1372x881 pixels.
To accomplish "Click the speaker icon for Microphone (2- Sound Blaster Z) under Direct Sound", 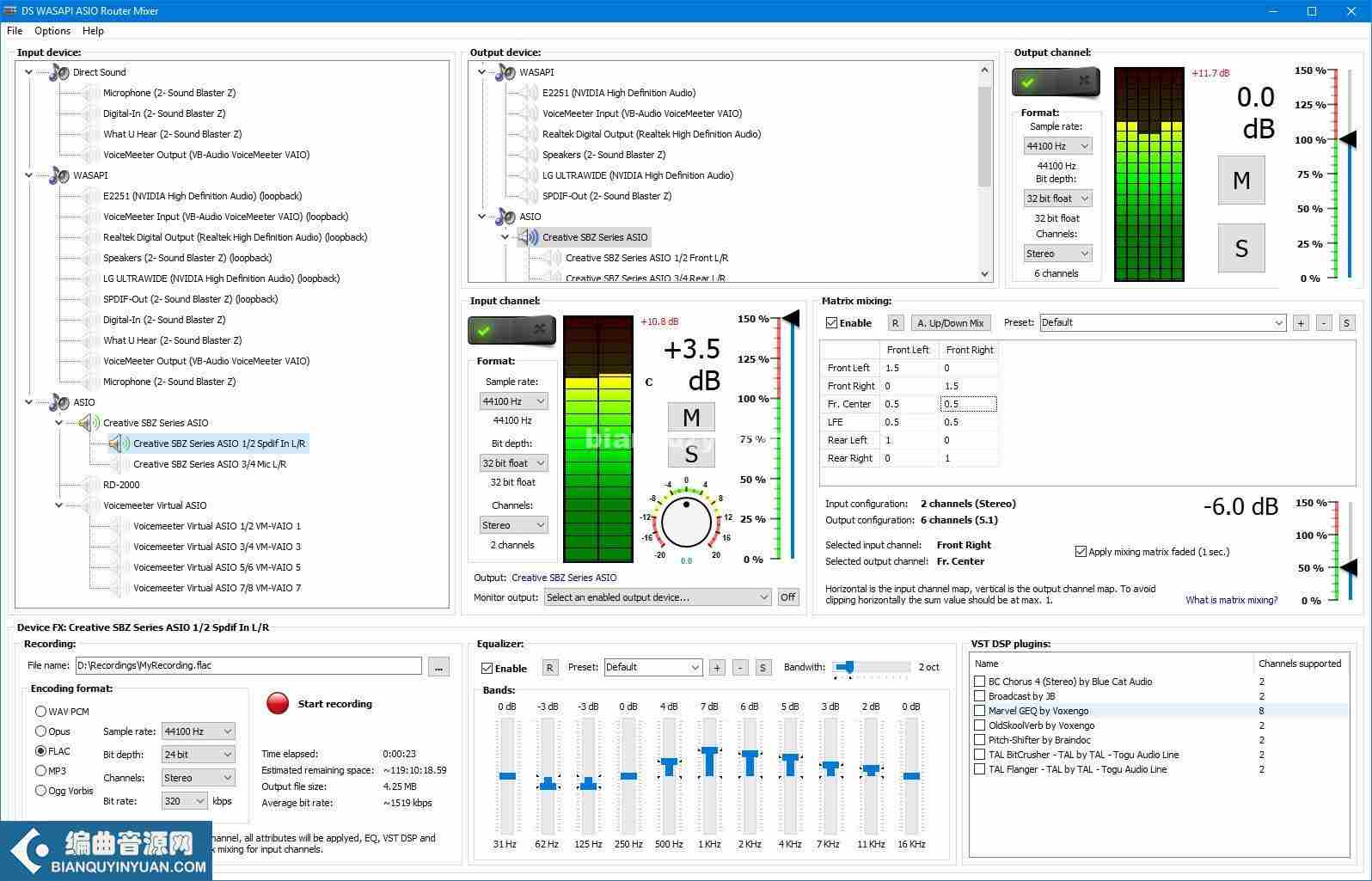I will click(x=89, y=93).
